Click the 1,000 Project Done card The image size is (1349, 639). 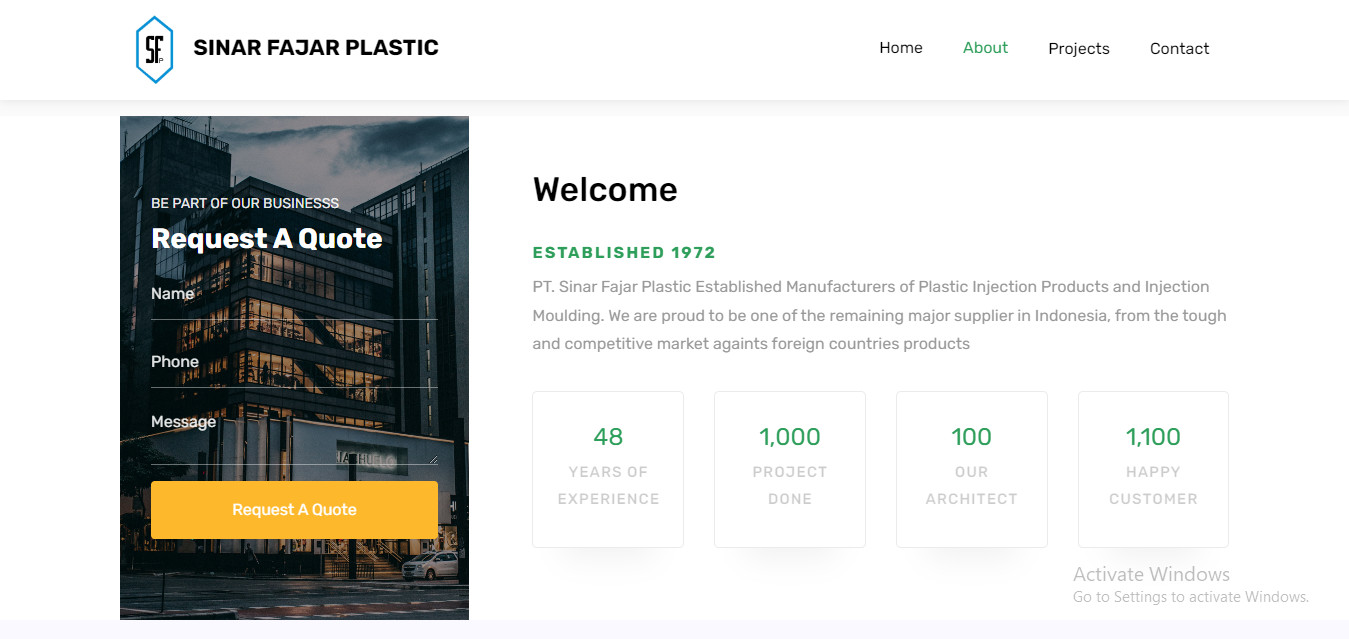tap(790, 469)
